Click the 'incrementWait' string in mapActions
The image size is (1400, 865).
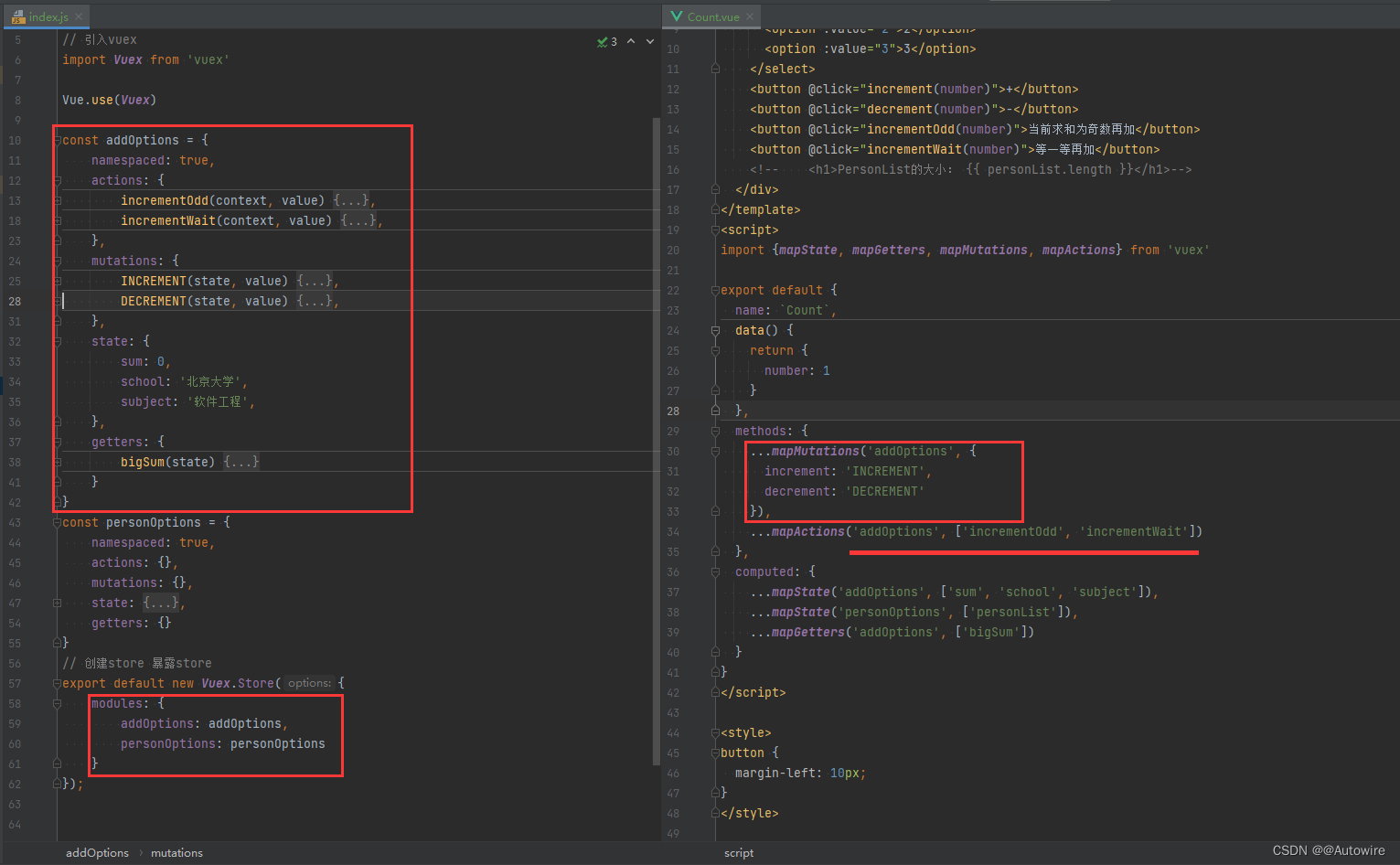[1134, 531]
